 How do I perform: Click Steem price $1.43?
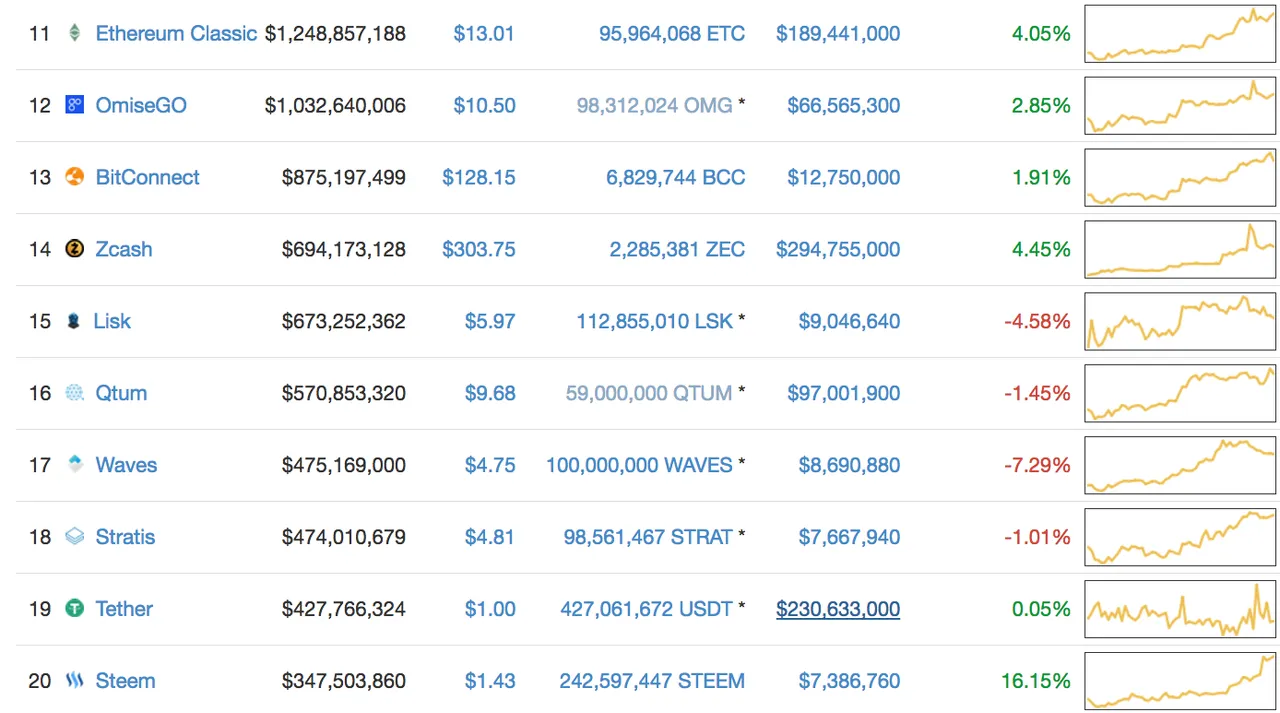[x=490, y=681]
